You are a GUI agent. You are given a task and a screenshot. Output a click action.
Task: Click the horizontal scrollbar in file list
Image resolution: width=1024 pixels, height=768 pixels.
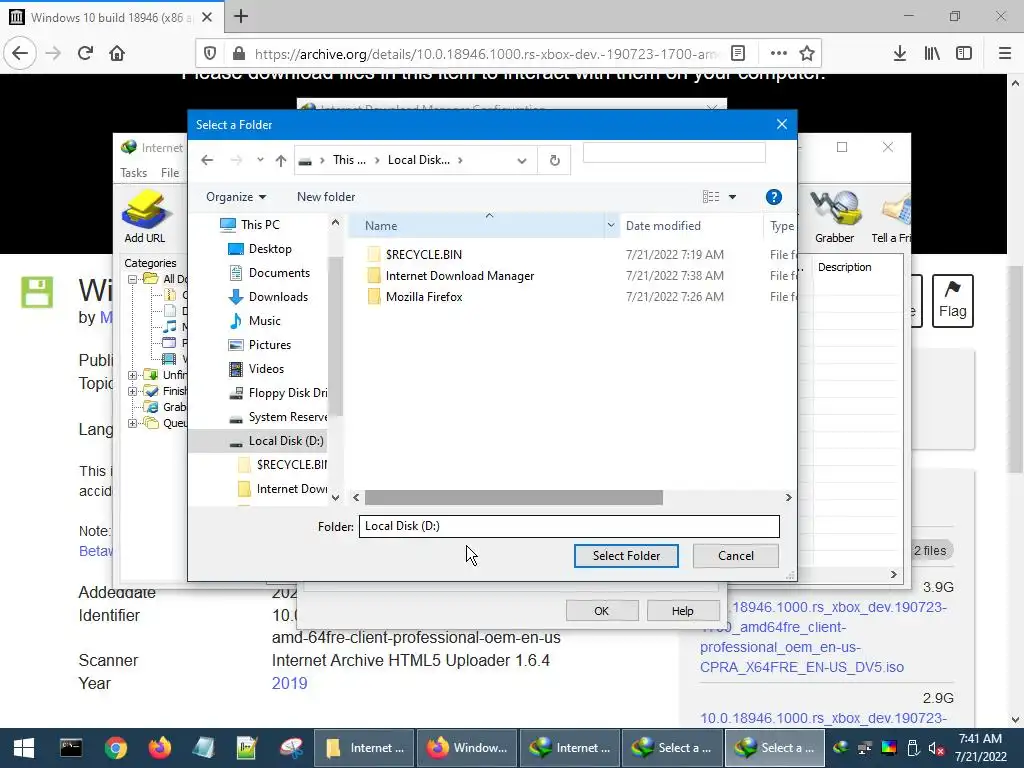click(x=513, y=498)
